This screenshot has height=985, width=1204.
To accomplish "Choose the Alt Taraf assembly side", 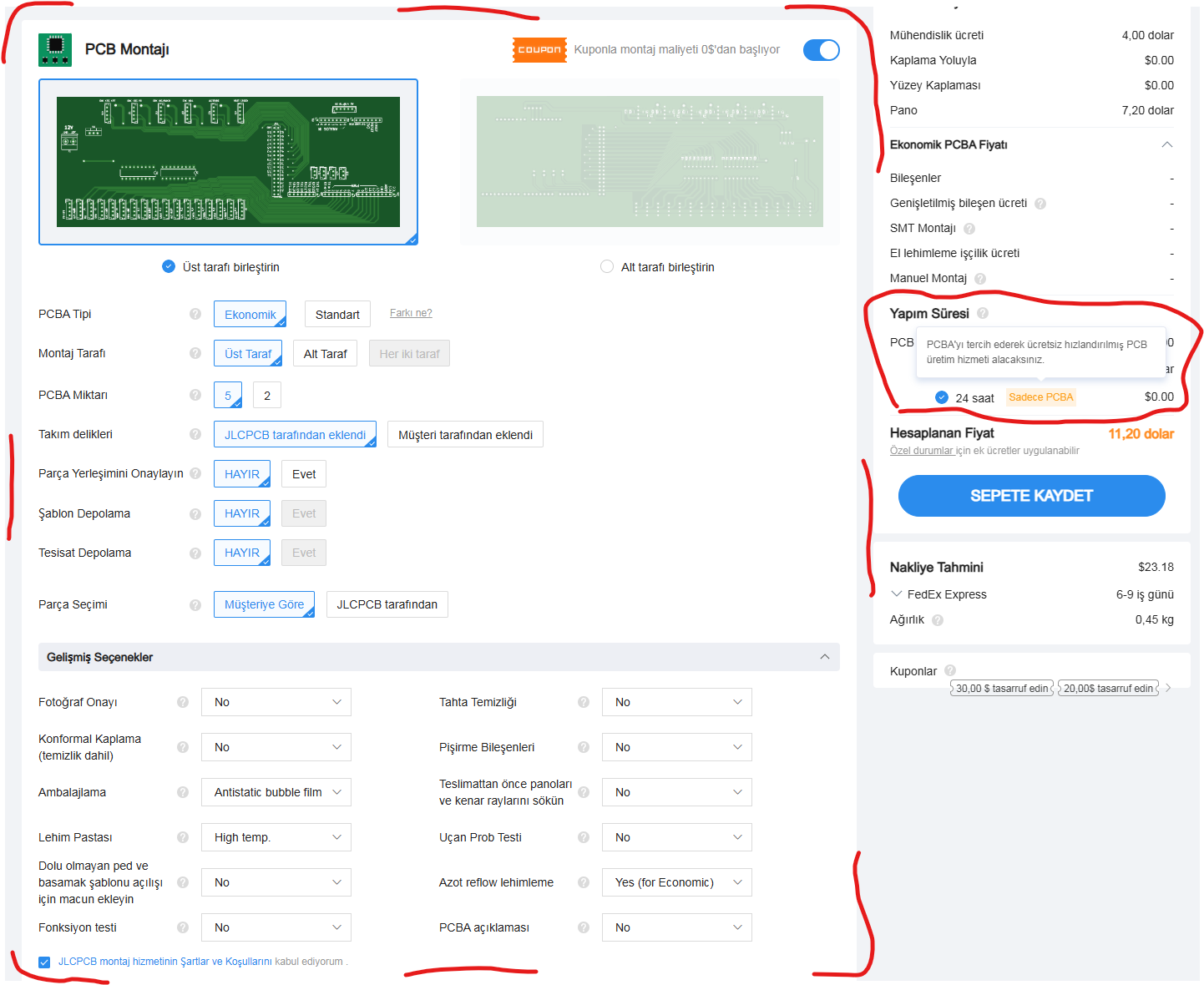I will coord(325,354).
